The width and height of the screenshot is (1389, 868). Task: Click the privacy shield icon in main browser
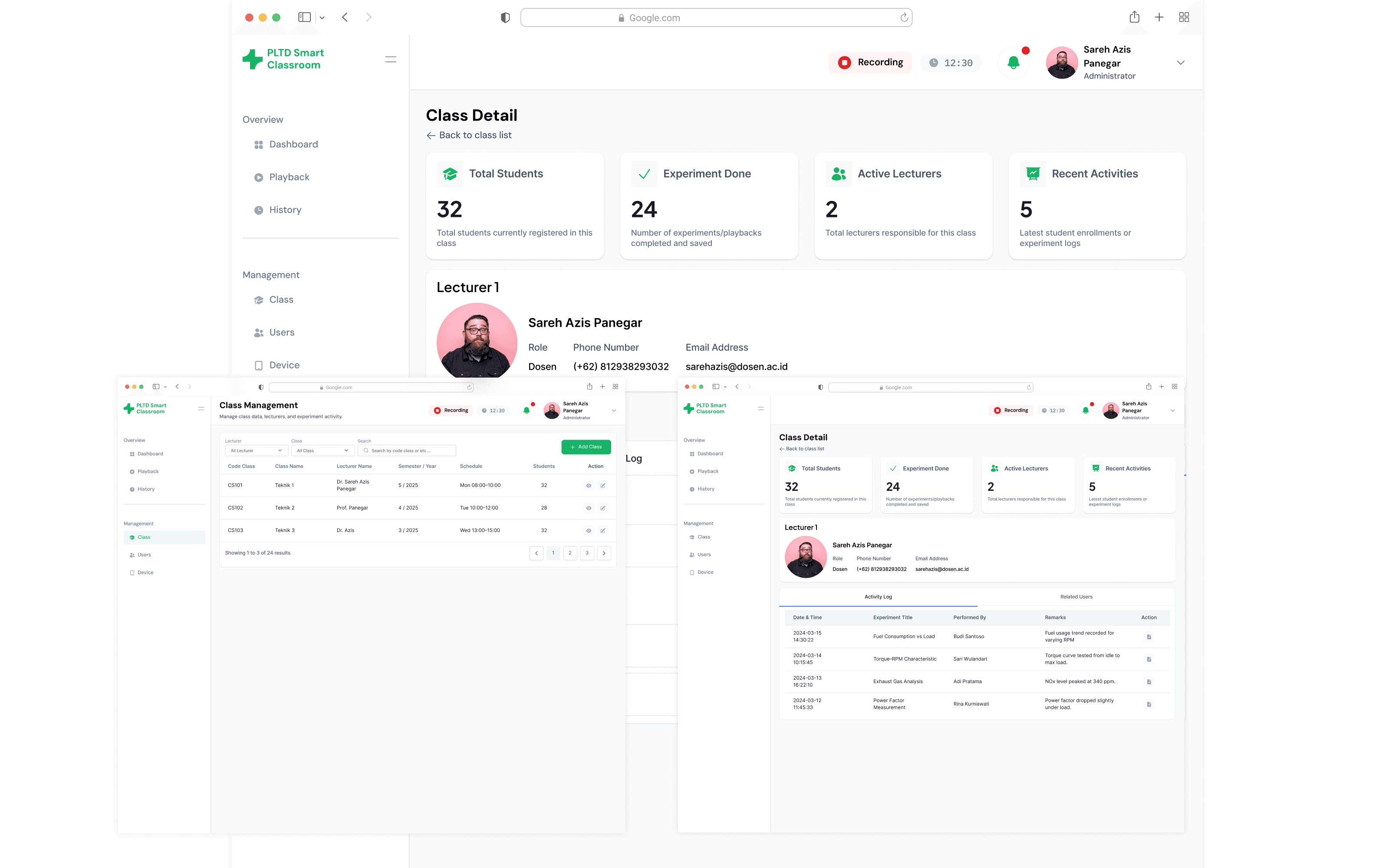[x=505, y=17]
